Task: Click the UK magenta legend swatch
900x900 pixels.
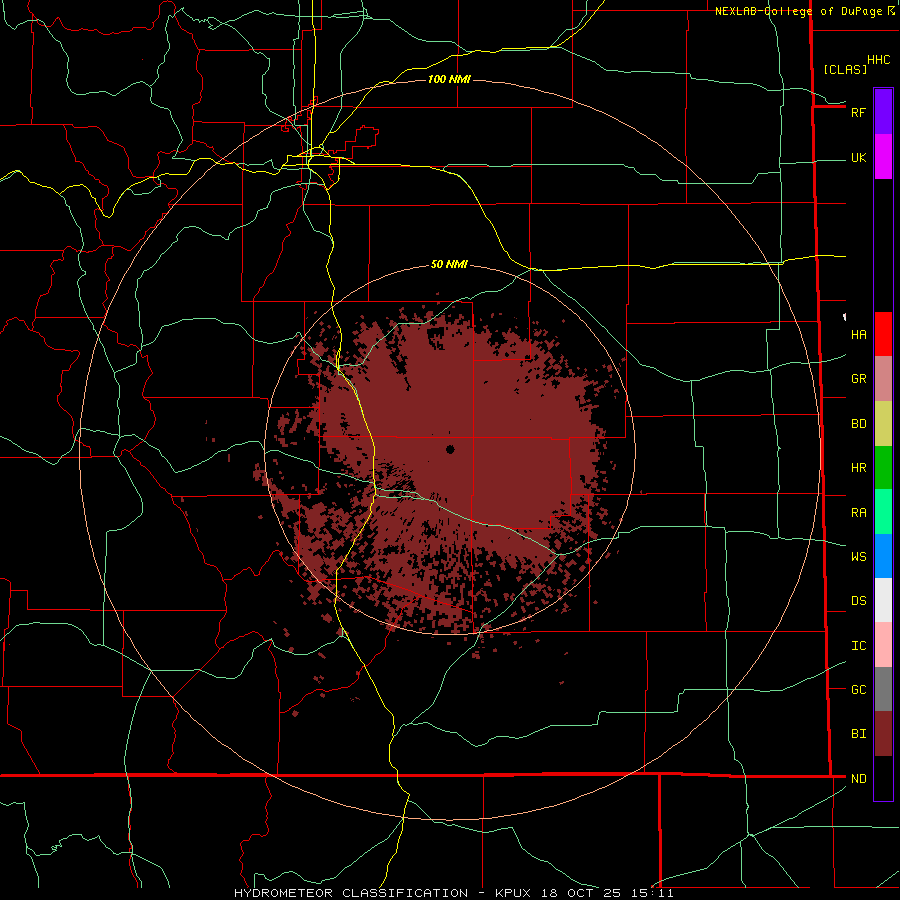Action: tap(883, 157)
